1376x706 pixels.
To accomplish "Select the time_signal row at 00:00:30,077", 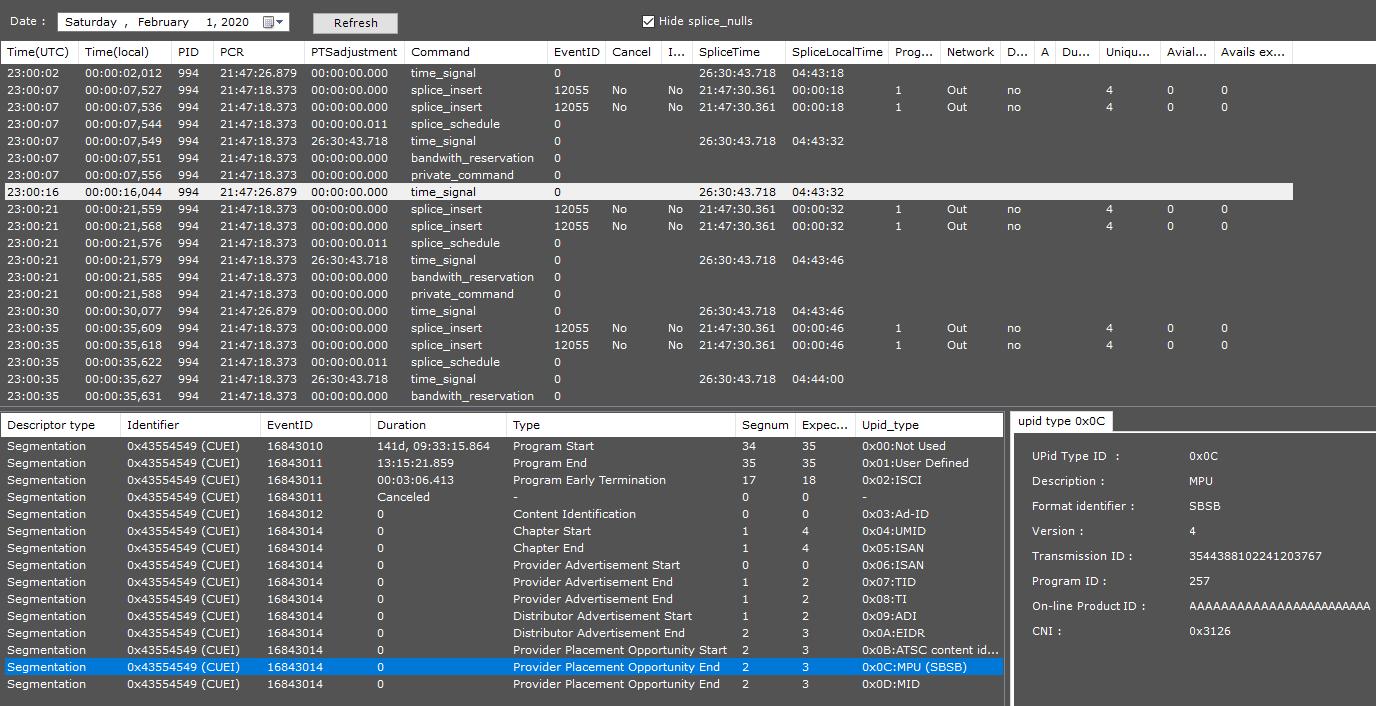I will tap(647, 311).
